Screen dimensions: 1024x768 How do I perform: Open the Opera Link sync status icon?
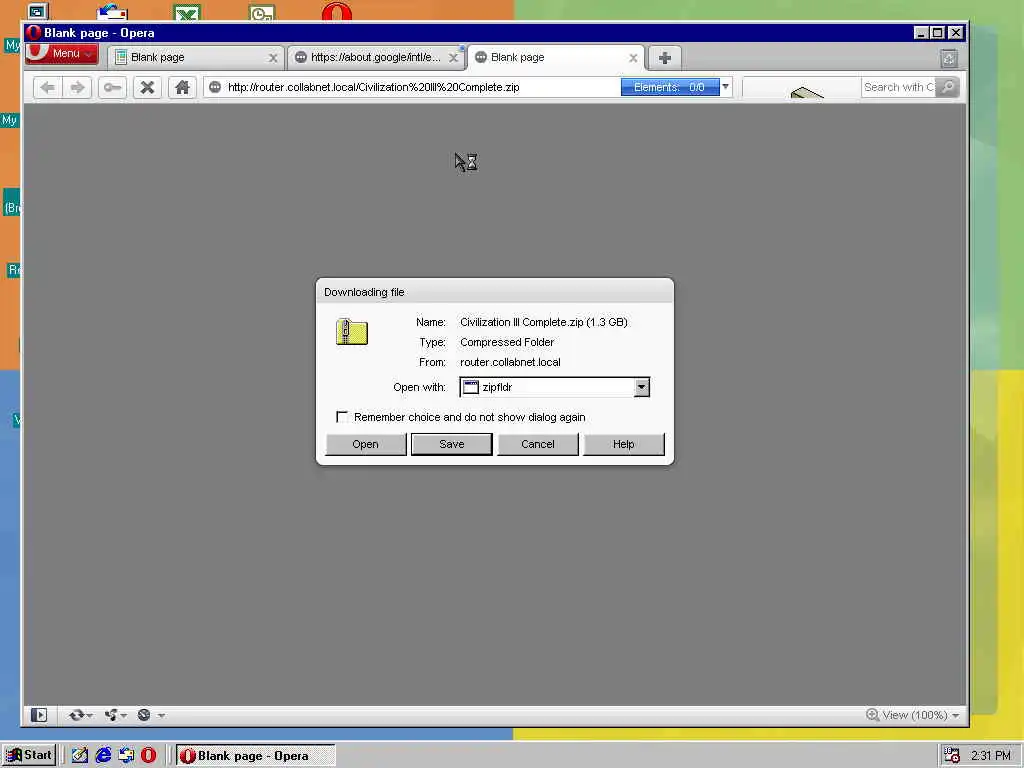click(76, 715)
